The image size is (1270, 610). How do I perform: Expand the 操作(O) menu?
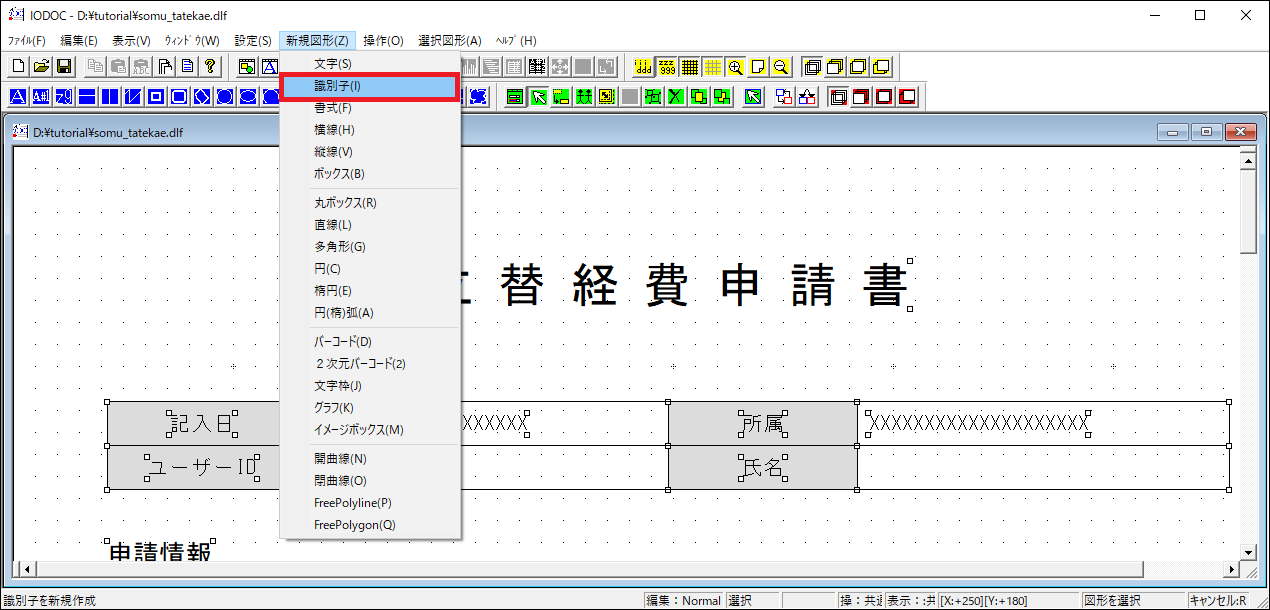pos(383,41)
